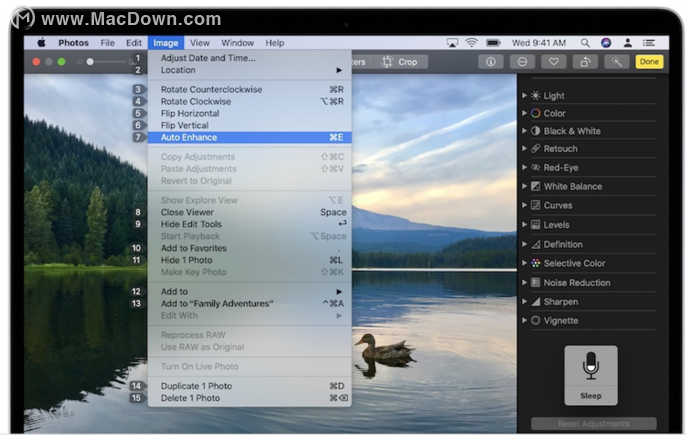Click the Retouch bandage icon

coord(535,149)
